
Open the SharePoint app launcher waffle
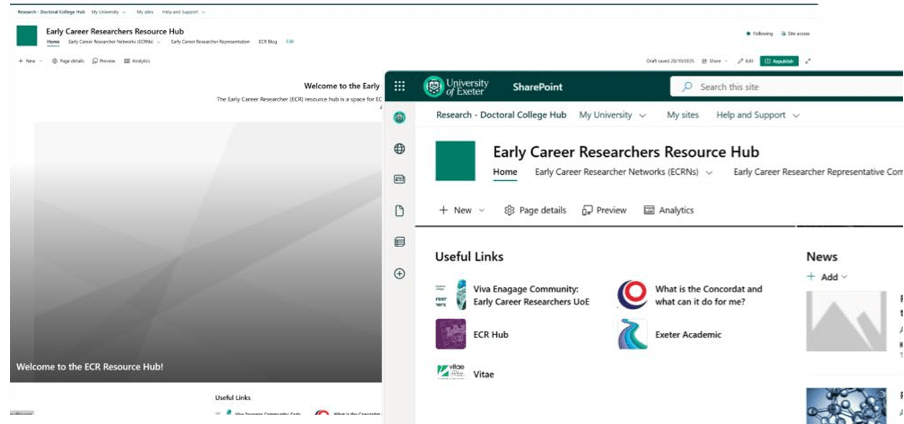pos(400,87)
